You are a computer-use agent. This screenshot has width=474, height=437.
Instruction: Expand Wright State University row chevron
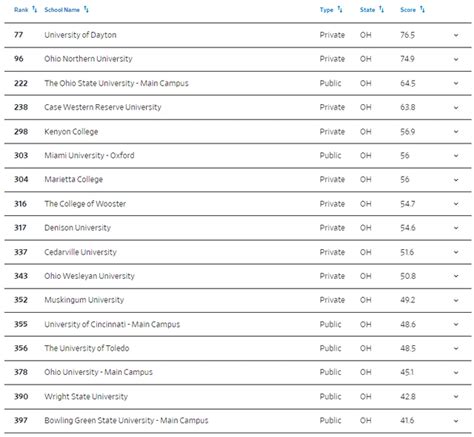point(456,397)
